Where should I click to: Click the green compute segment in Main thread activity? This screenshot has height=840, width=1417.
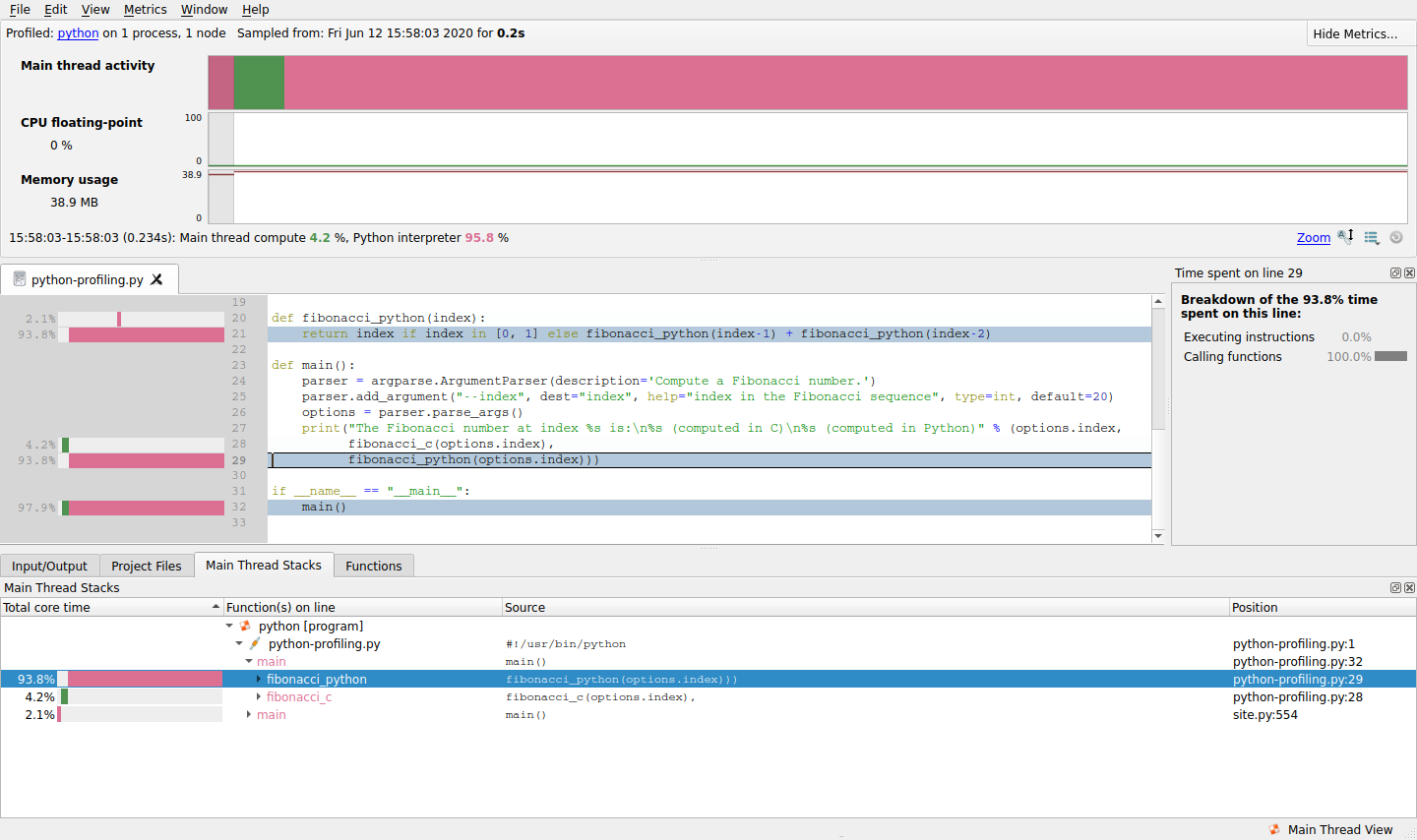tap(259, 83)
